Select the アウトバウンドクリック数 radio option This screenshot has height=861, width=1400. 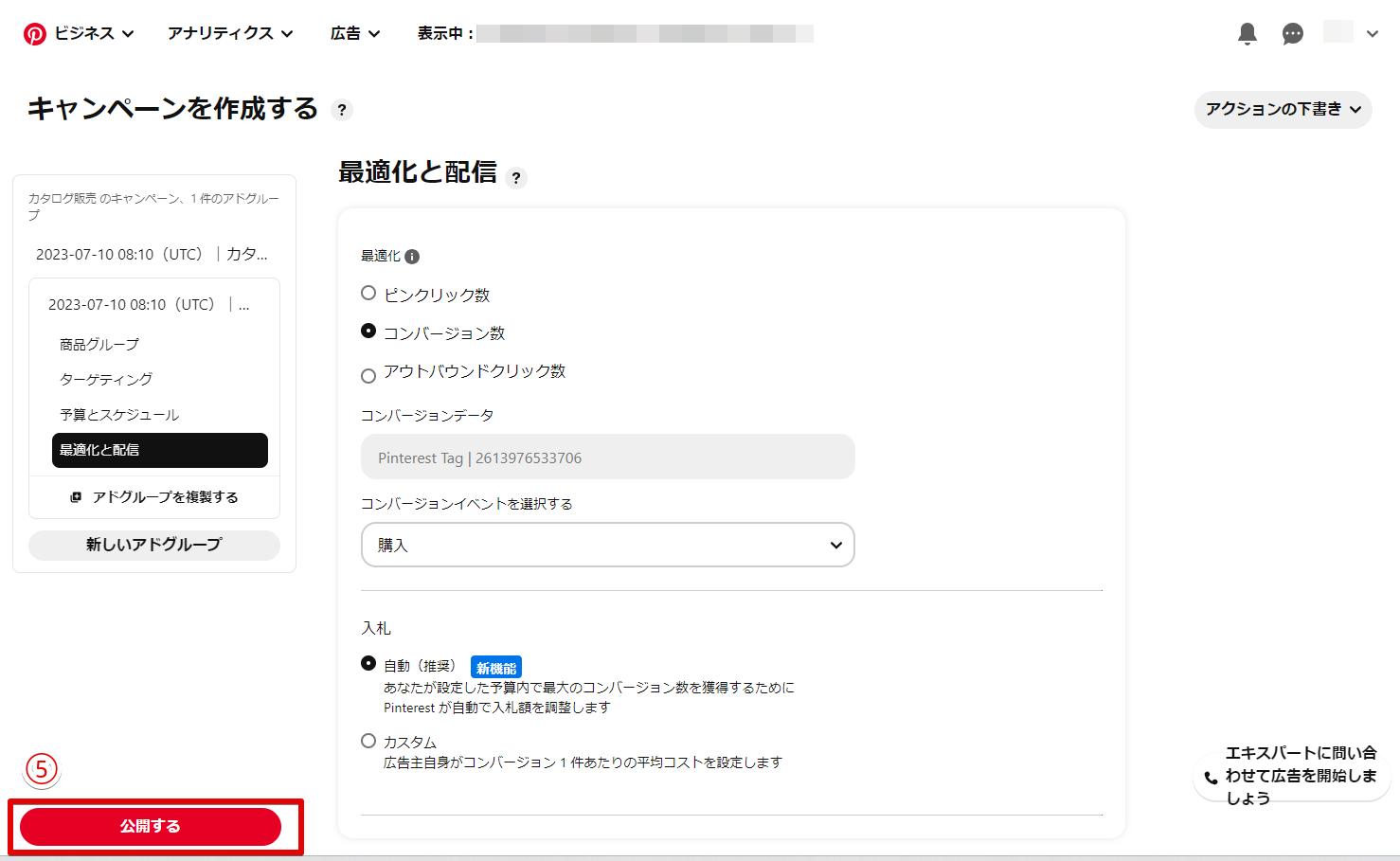click(368, 376)
